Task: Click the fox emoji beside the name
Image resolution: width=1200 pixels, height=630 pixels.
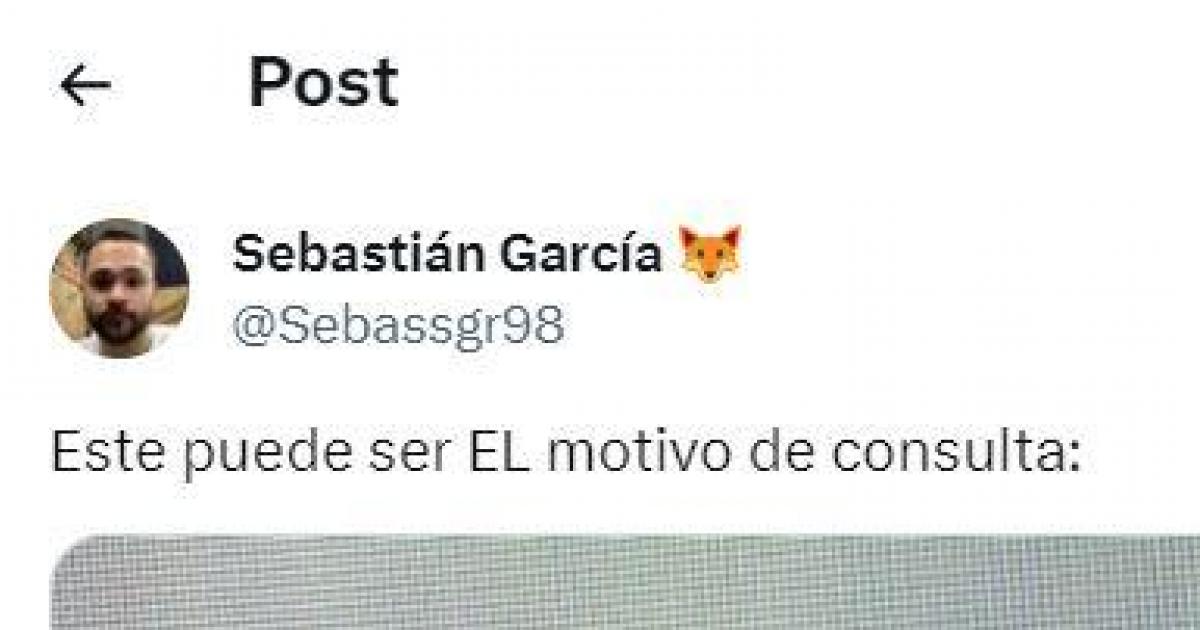Action: (x=710, y=255)
